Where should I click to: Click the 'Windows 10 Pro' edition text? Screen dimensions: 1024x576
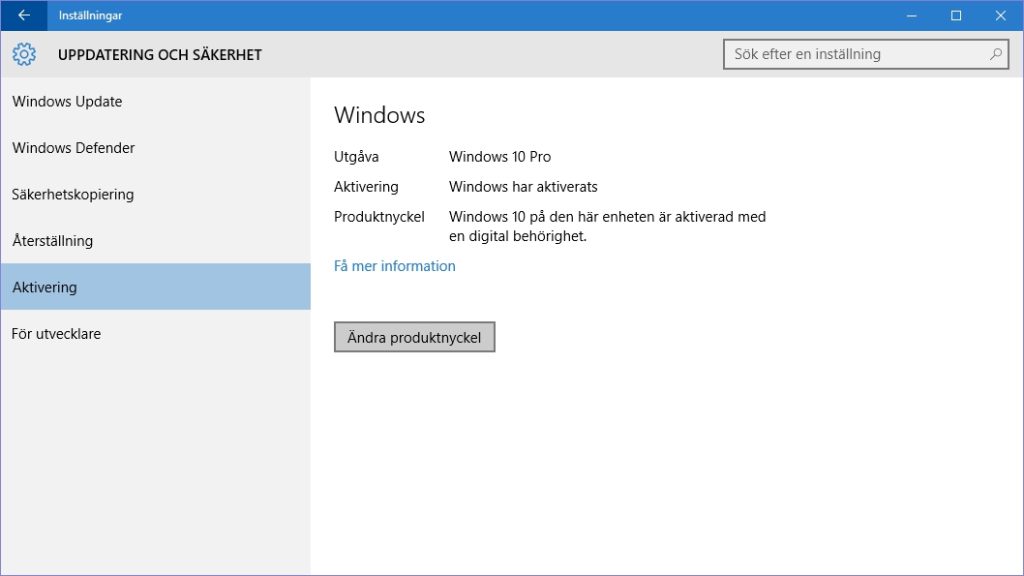pos(499,157)
